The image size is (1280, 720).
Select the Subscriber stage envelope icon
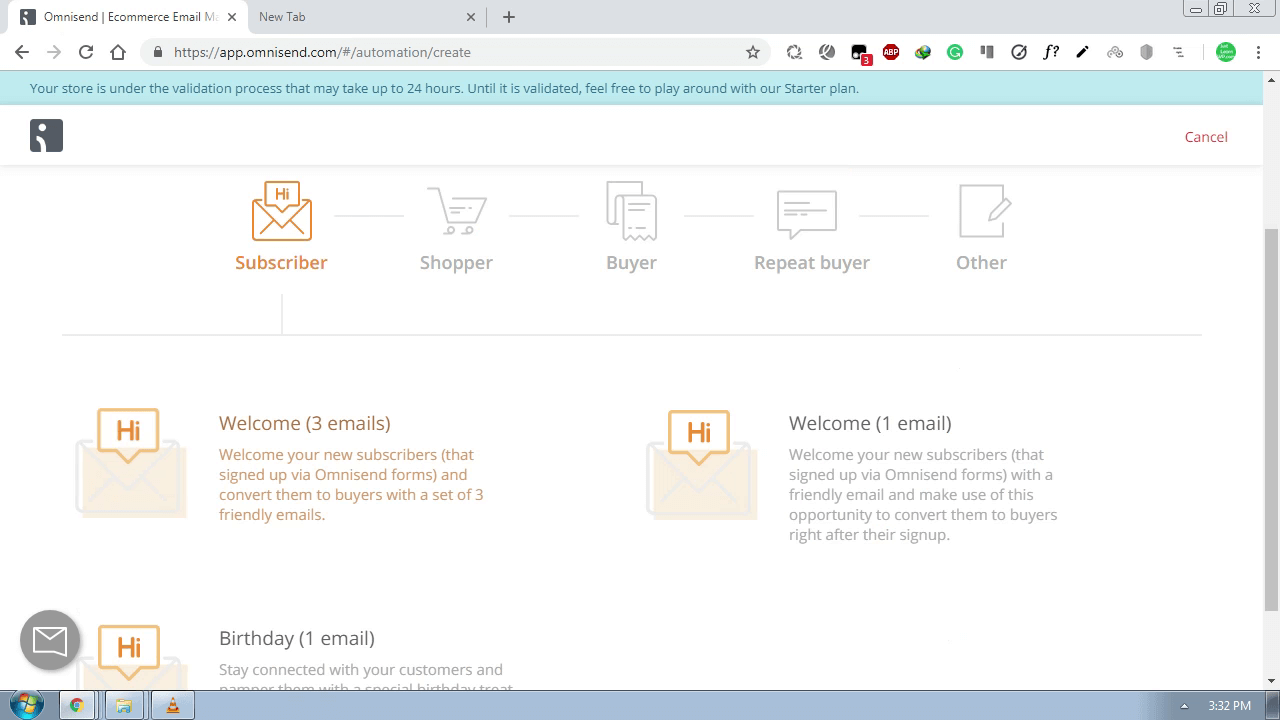click(x=282, y=211)
